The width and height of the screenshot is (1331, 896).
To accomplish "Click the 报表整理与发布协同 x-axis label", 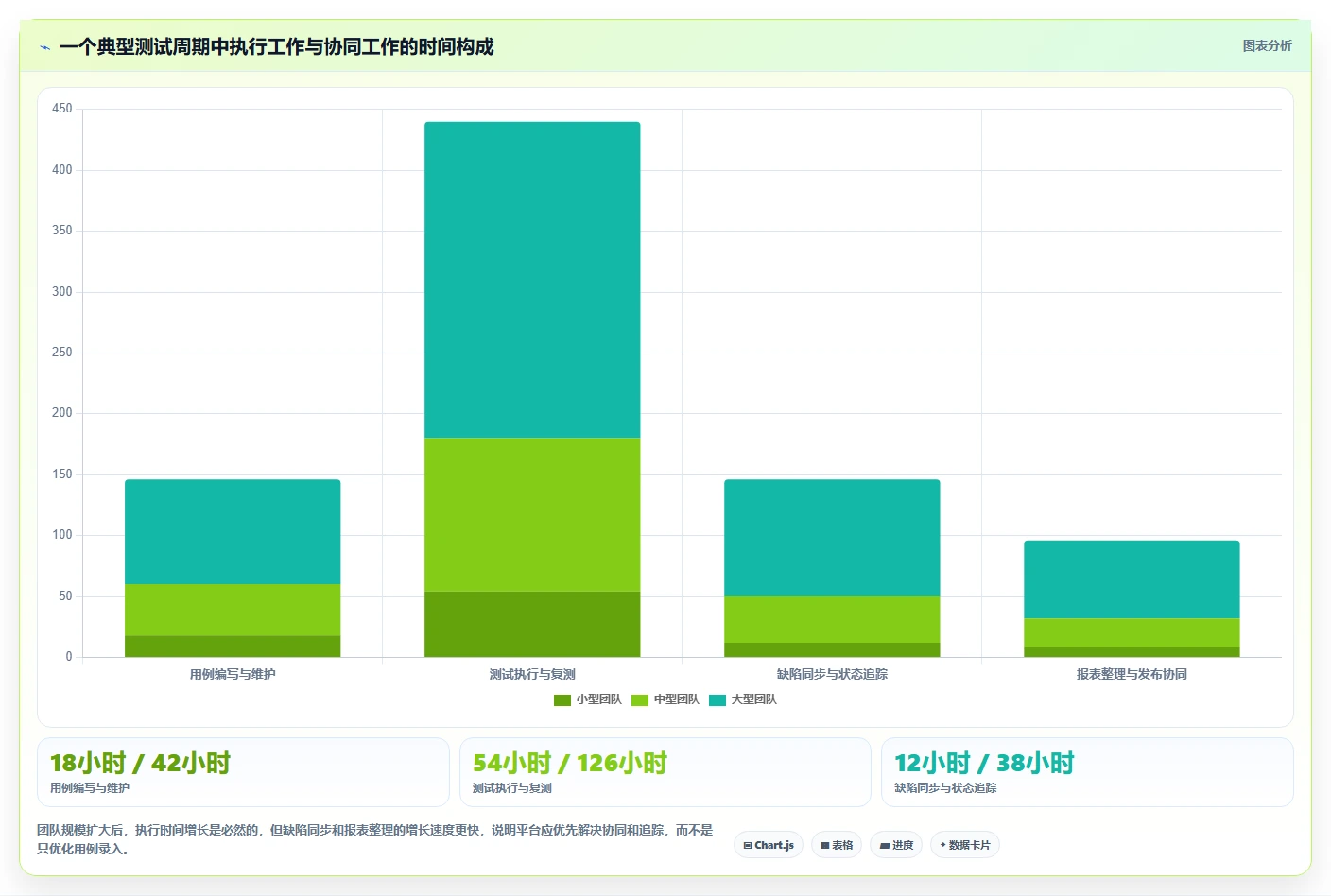I will 1132,674.
